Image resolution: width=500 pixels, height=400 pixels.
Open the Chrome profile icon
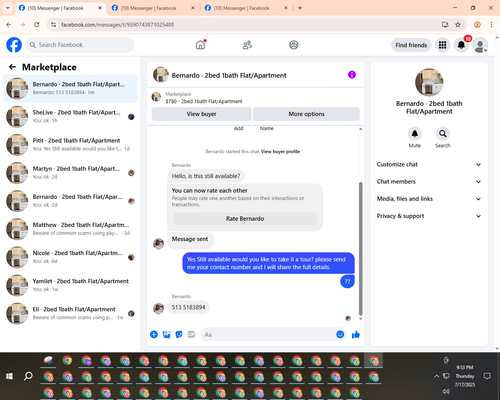click(477, 24)
